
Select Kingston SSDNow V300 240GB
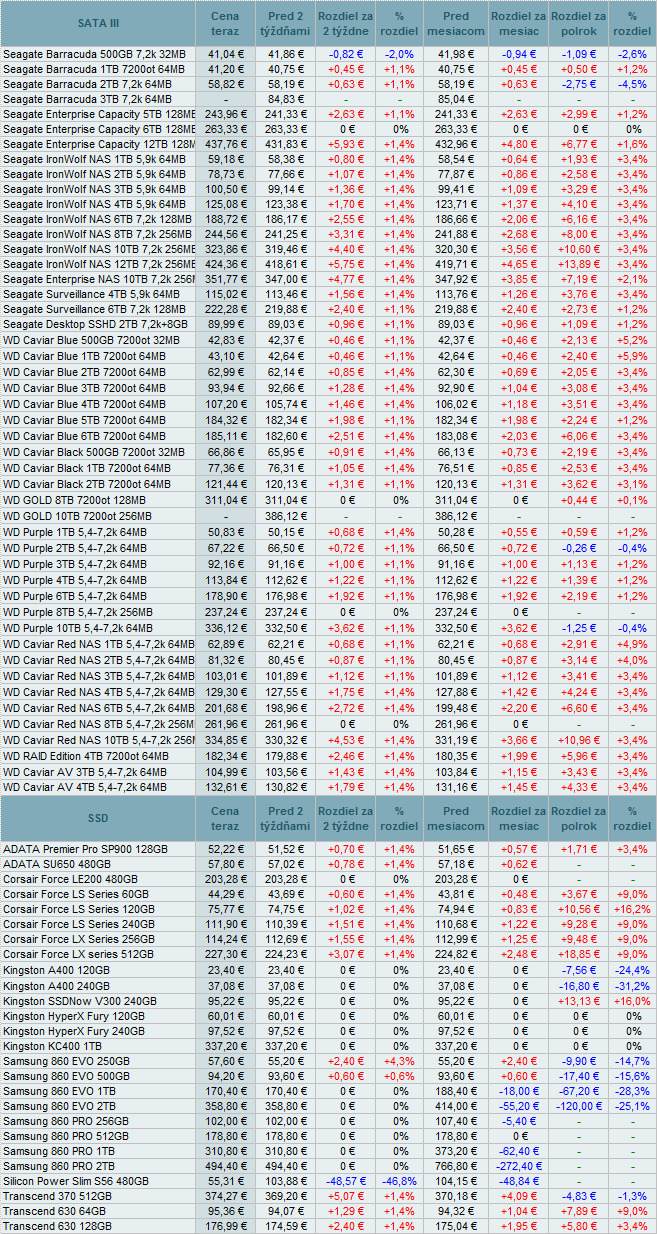click(80, 1000)
